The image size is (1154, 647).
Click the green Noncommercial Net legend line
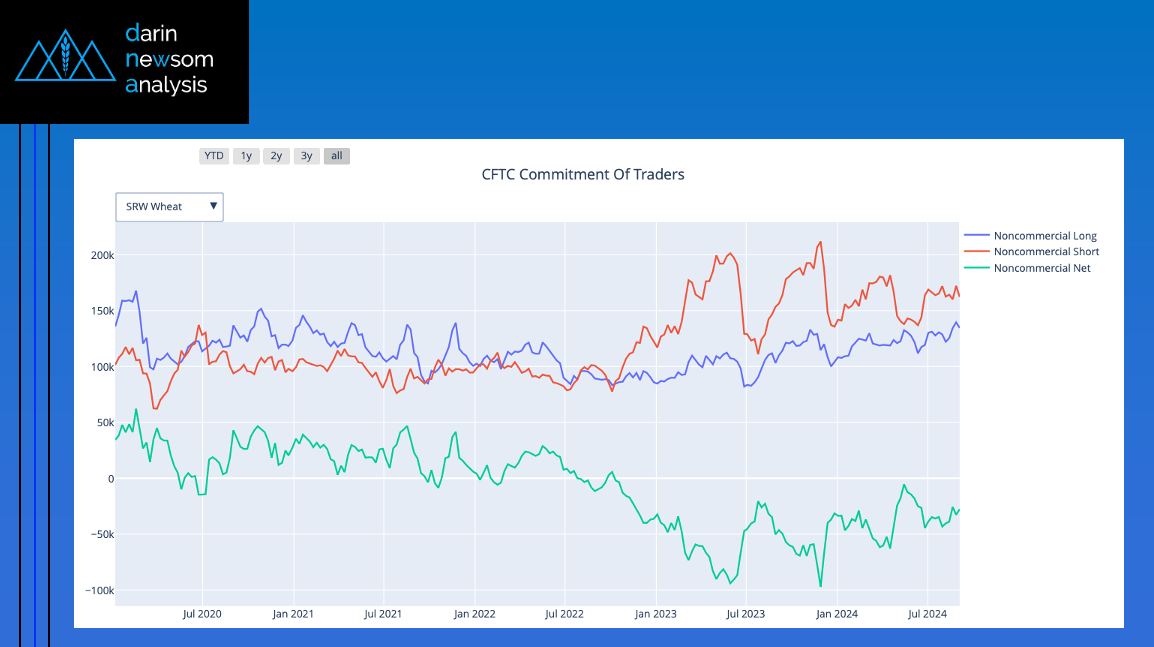tap(976, 268)
